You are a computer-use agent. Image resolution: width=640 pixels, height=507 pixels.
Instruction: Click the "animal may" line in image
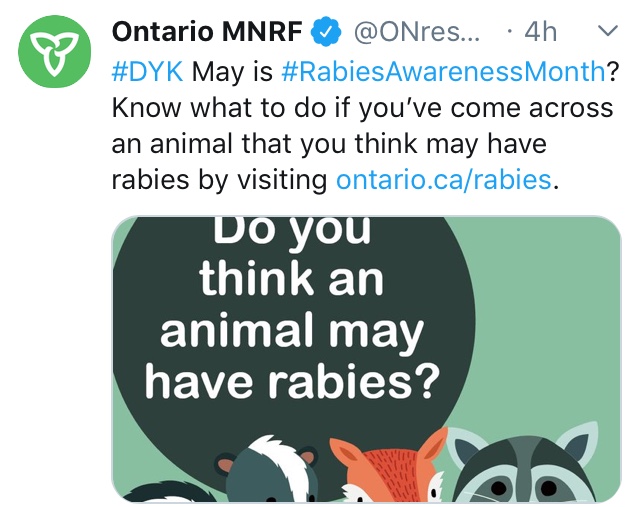[x=291, y=331]
